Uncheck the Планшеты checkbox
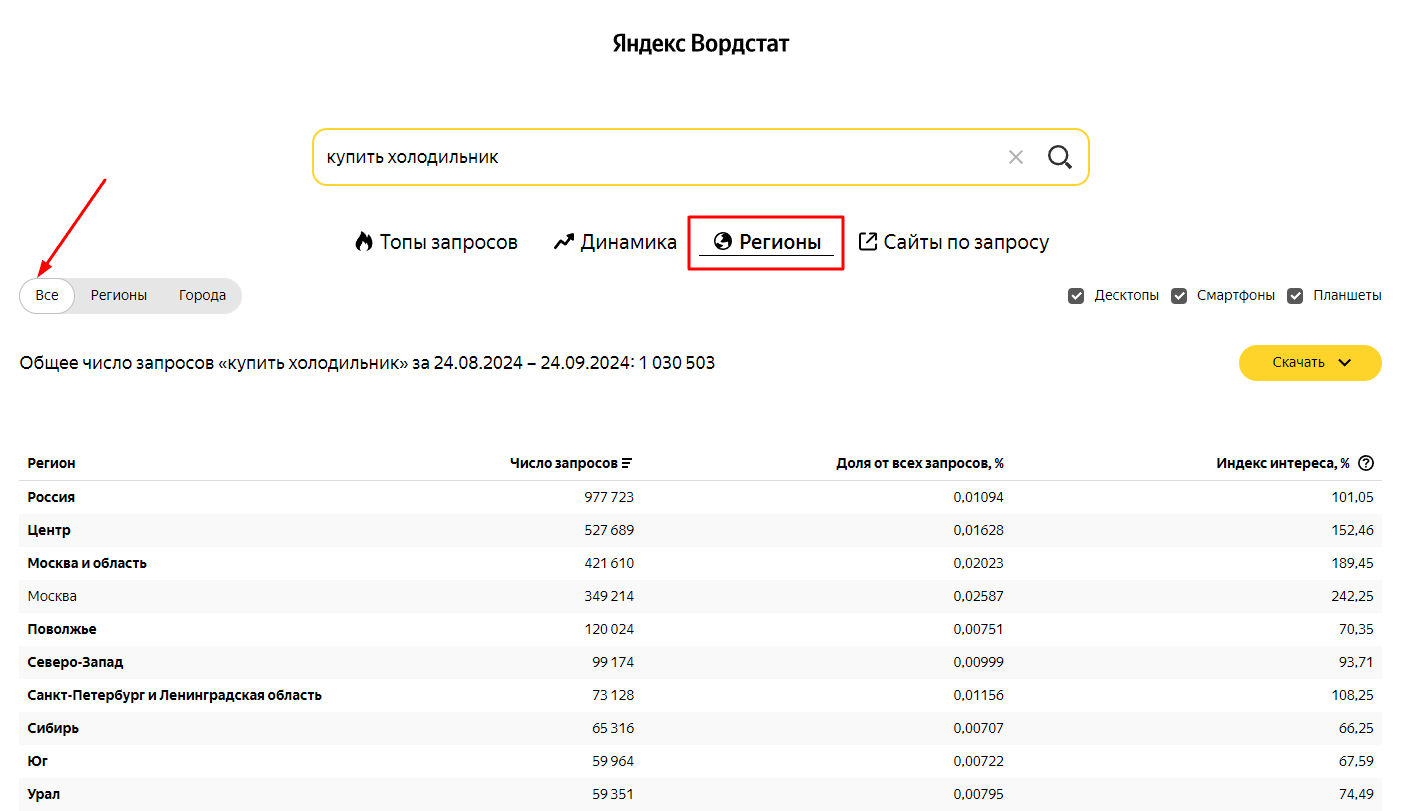 coord(1295,296)
